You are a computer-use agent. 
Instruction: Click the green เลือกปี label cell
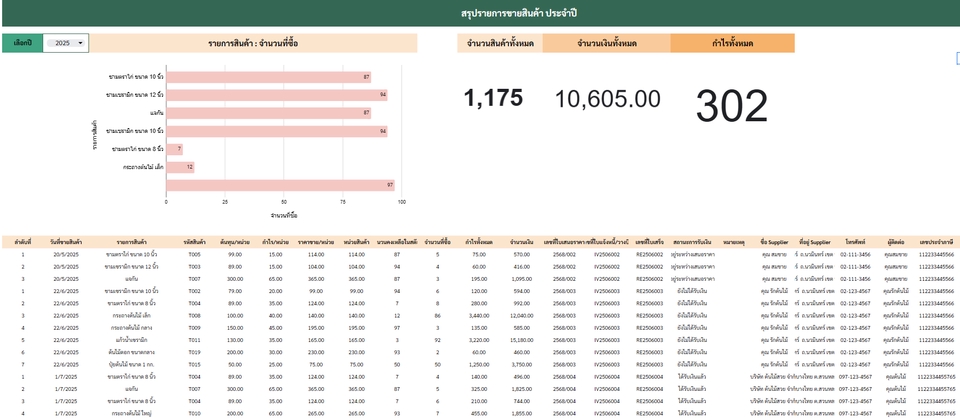click(22, 43)
